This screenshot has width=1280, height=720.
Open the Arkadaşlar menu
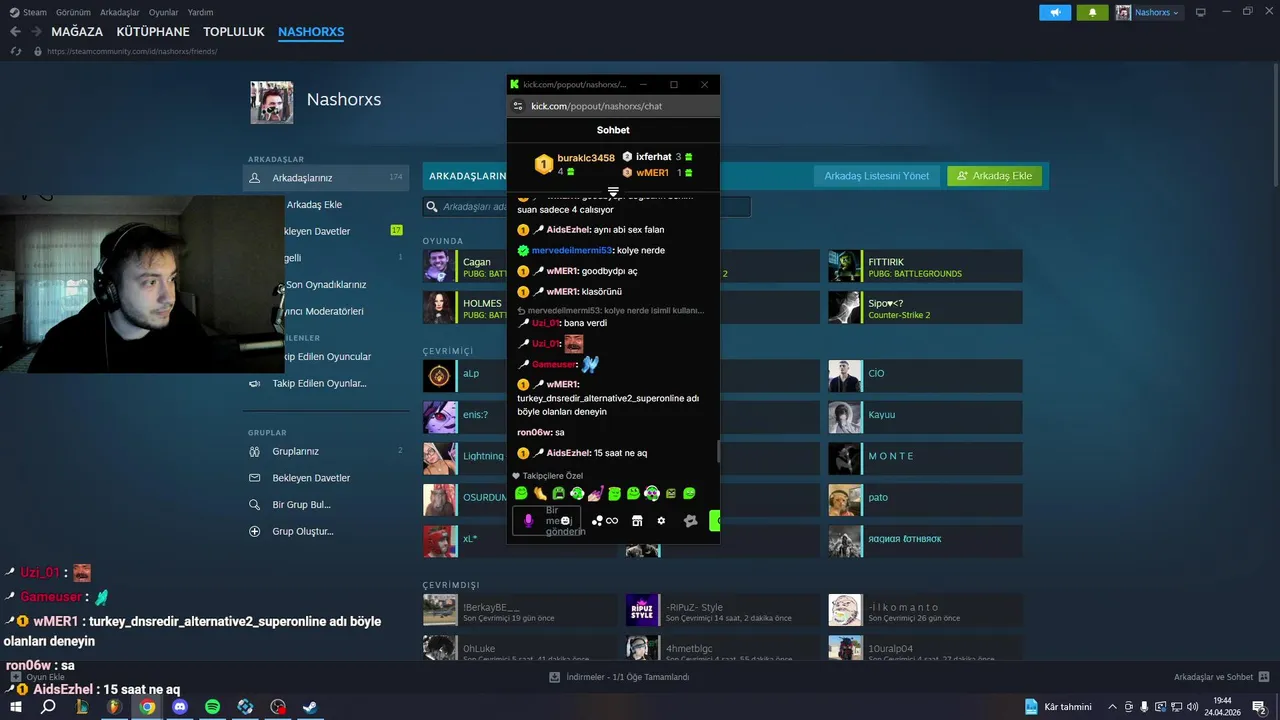click(120, 12)
